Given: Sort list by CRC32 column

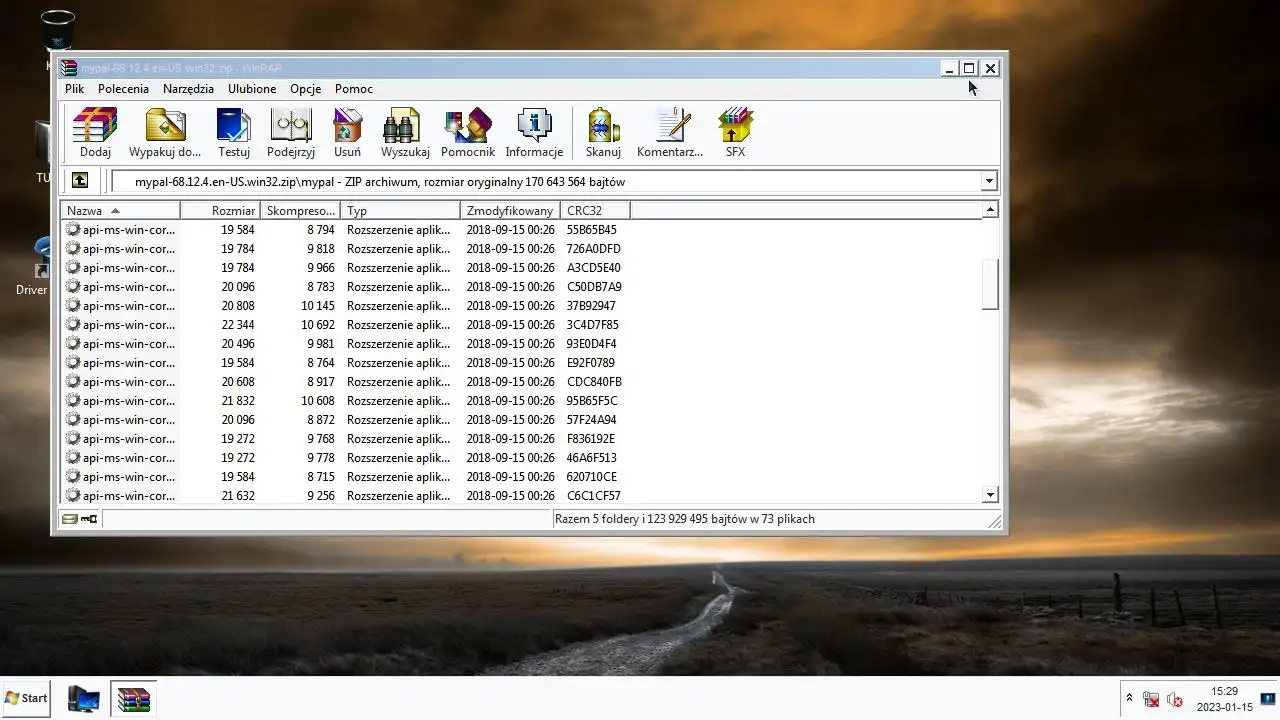Looking at the screenshot, I should tap(596, 211).
